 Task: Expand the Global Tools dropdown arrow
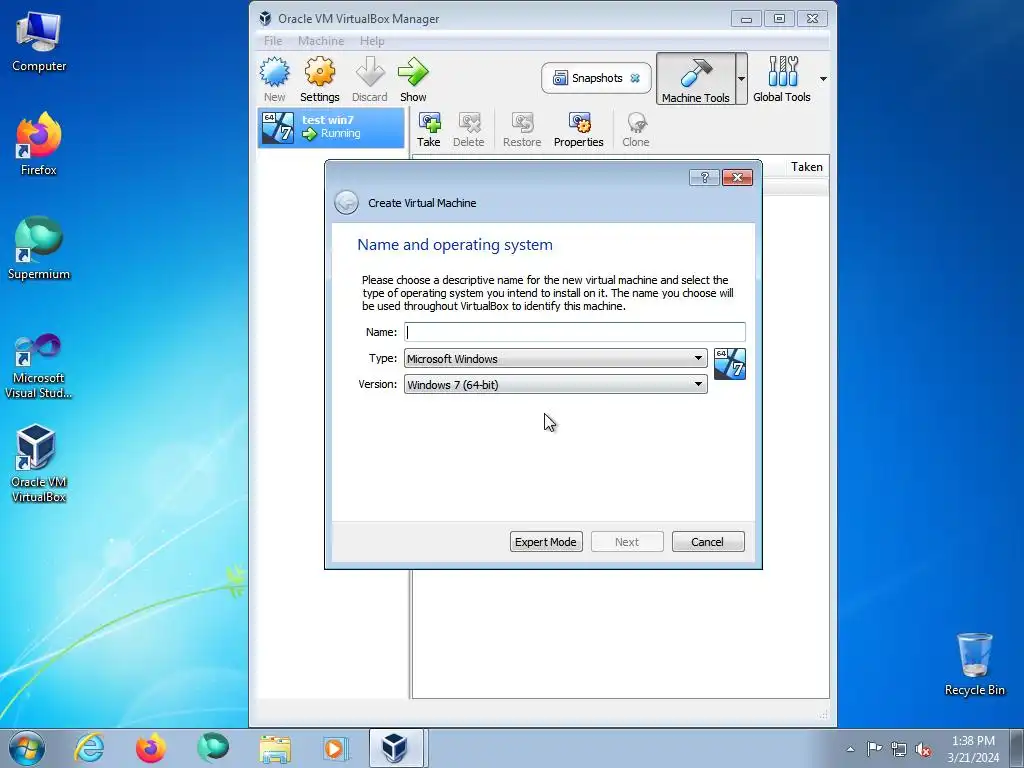click(823, 79)
